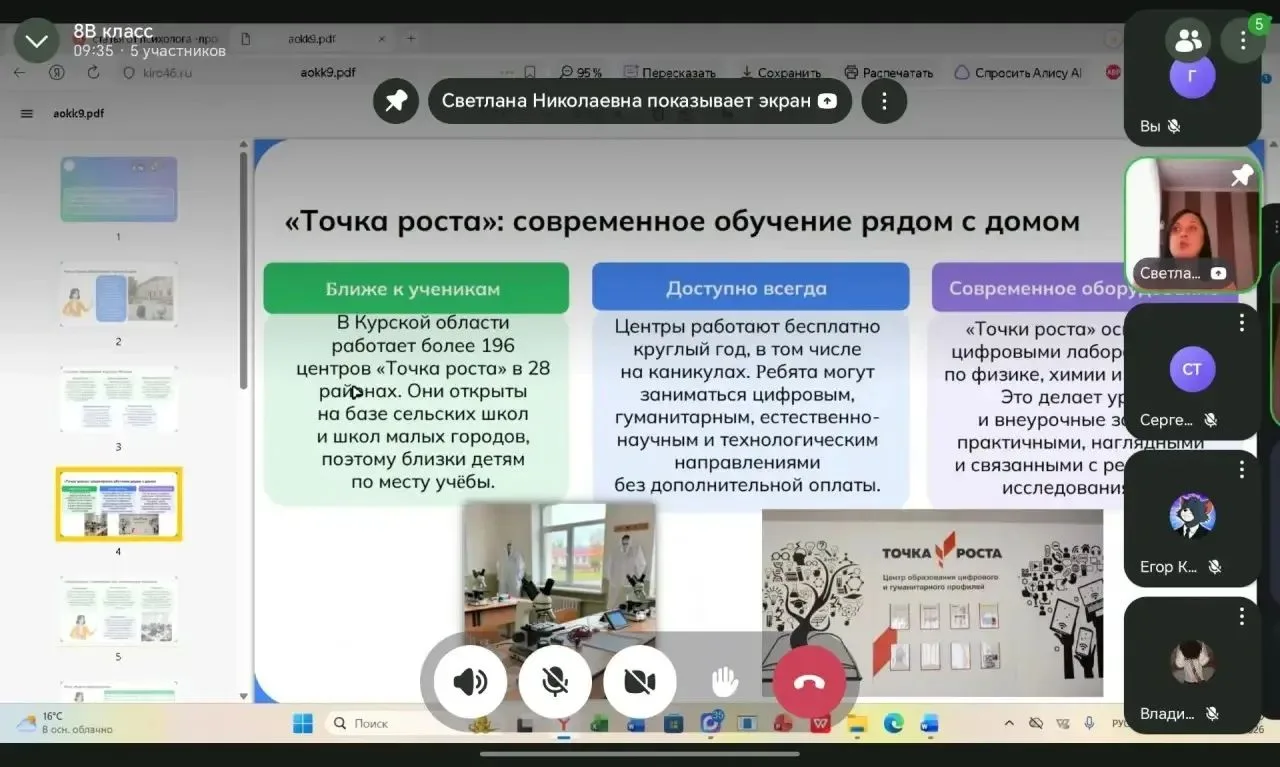This screenshot has width=1280, height=767.
Task: Unmute your microphone
Action: click(555, 682)
